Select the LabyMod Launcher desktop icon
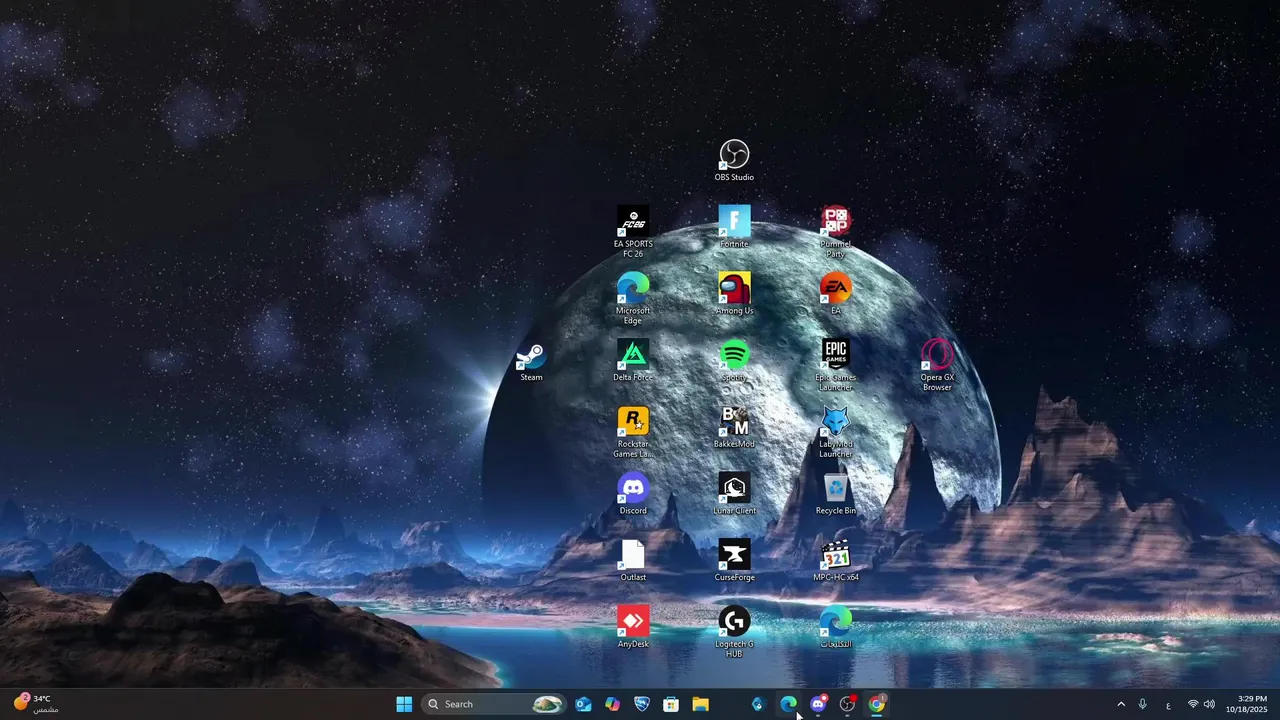Viewport: 1280px width, 720px height. [x=835, y=433]
